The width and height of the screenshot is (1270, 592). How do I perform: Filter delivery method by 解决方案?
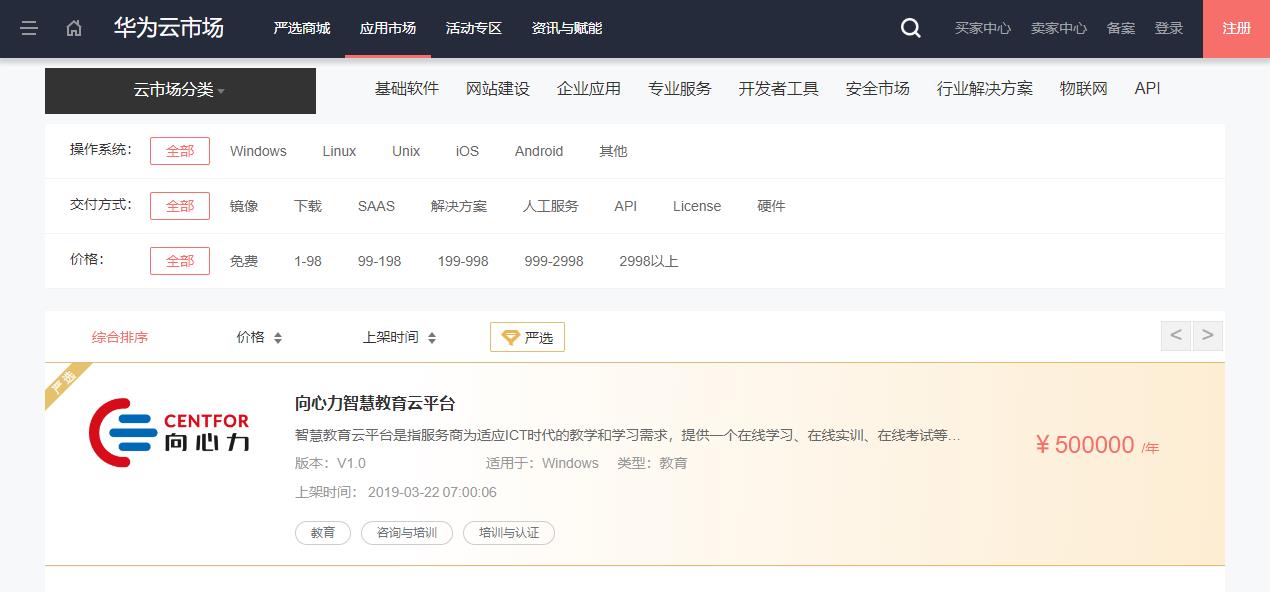click(459, 206)
